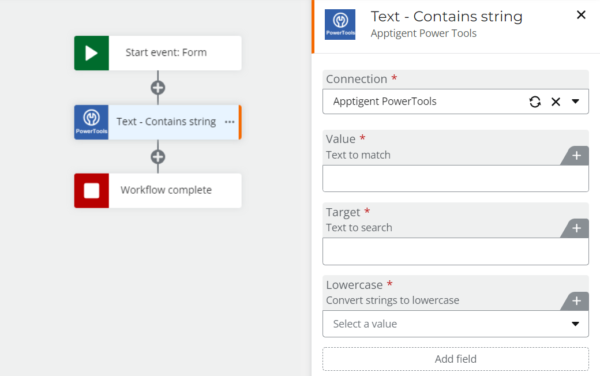Click the red Workflow complete stop icon
600x376 pixels.
click(x=91, y=190)
